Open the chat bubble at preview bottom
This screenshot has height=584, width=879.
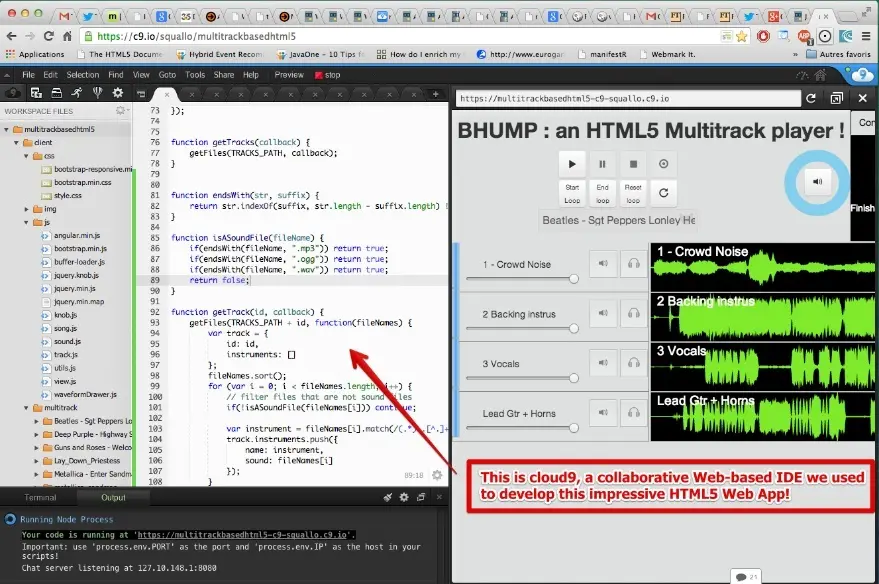click(x=746, y=577)
